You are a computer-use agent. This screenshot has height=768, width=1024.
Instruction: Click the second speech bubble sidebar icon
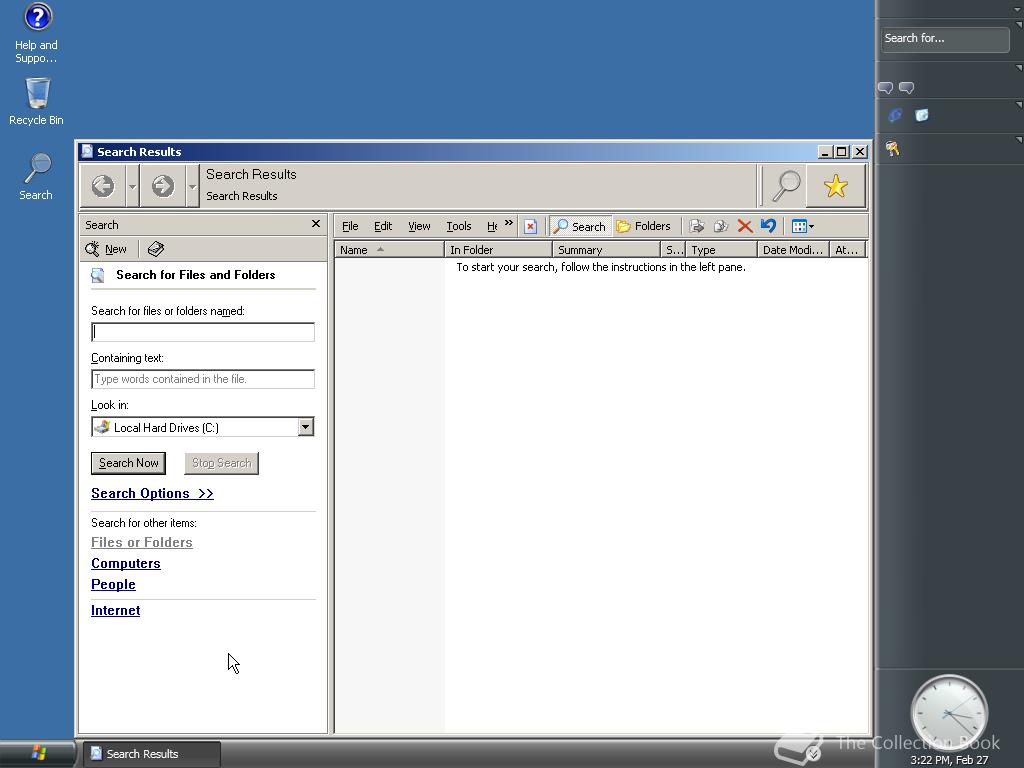[906, 88]
